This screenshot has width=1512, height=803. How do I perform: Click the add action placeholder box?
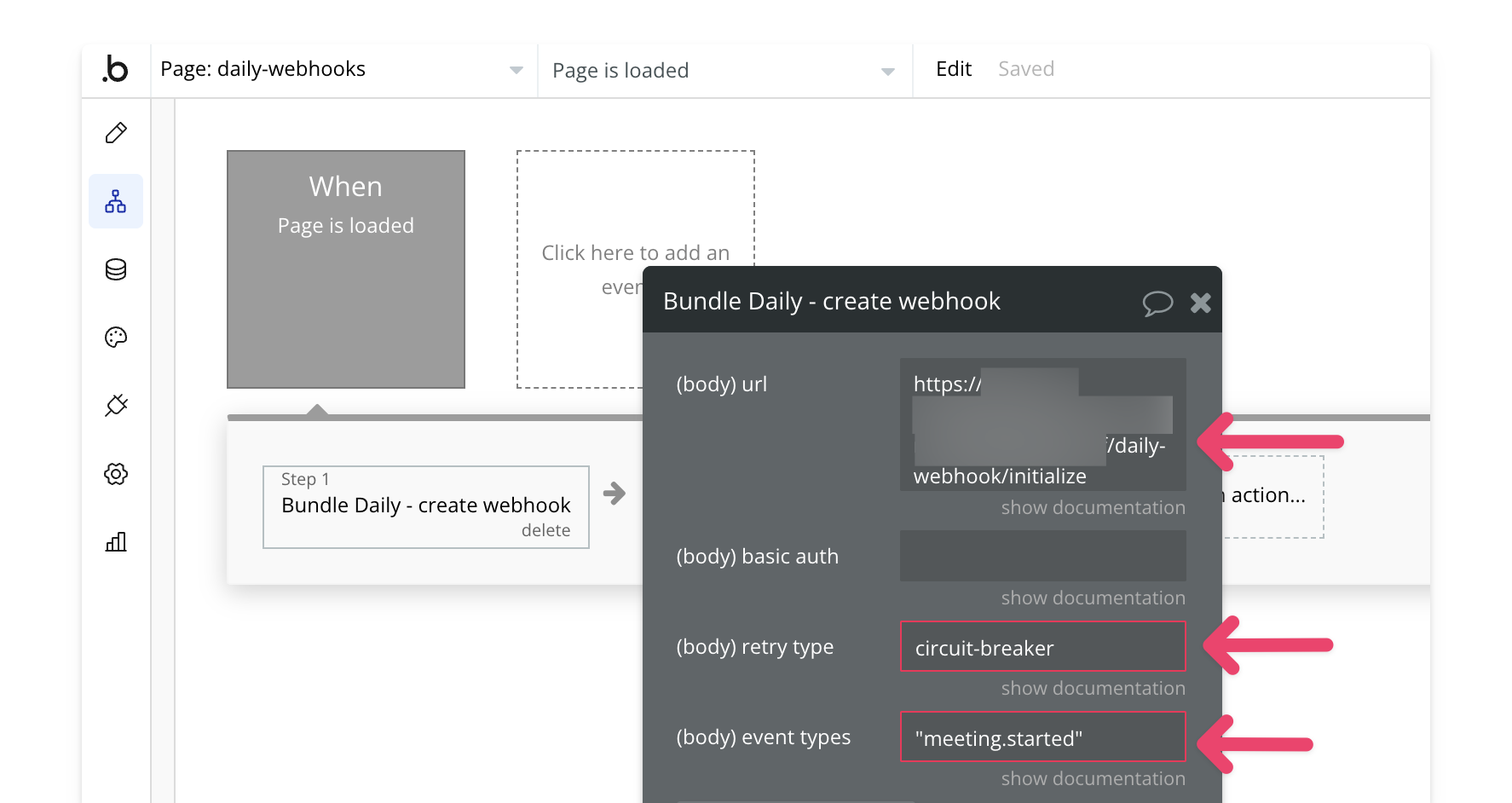coord(1272,496)
